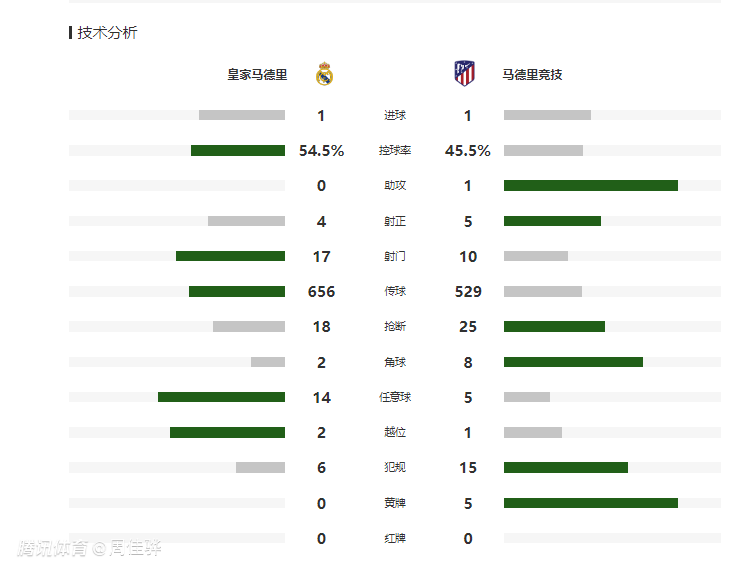739x572 pixels.
Task: Click Atlético's green corner kicks bar
Action: tap(573, 362)
